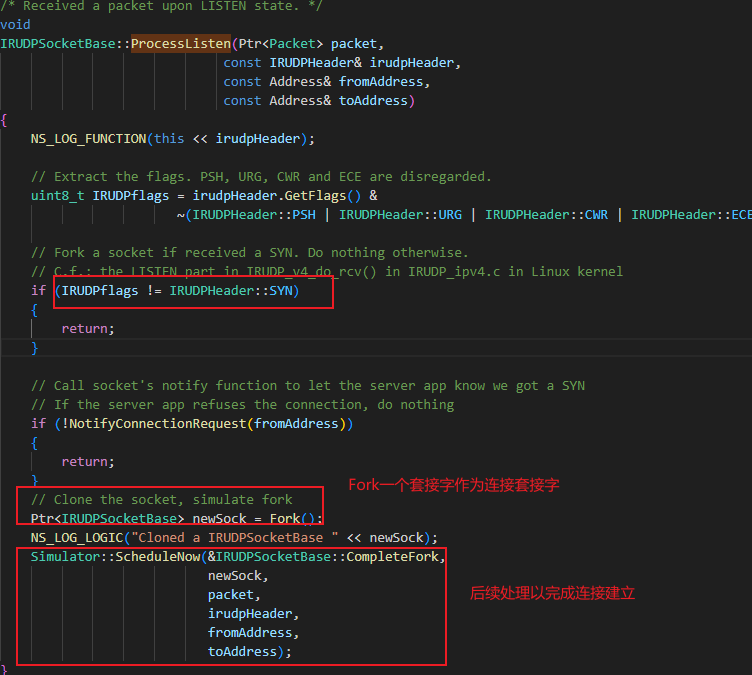Click the comment 'Clone the socket, simulate fork'
The height and width of the screenshot is (675, 752).
[x=162, y=499]
